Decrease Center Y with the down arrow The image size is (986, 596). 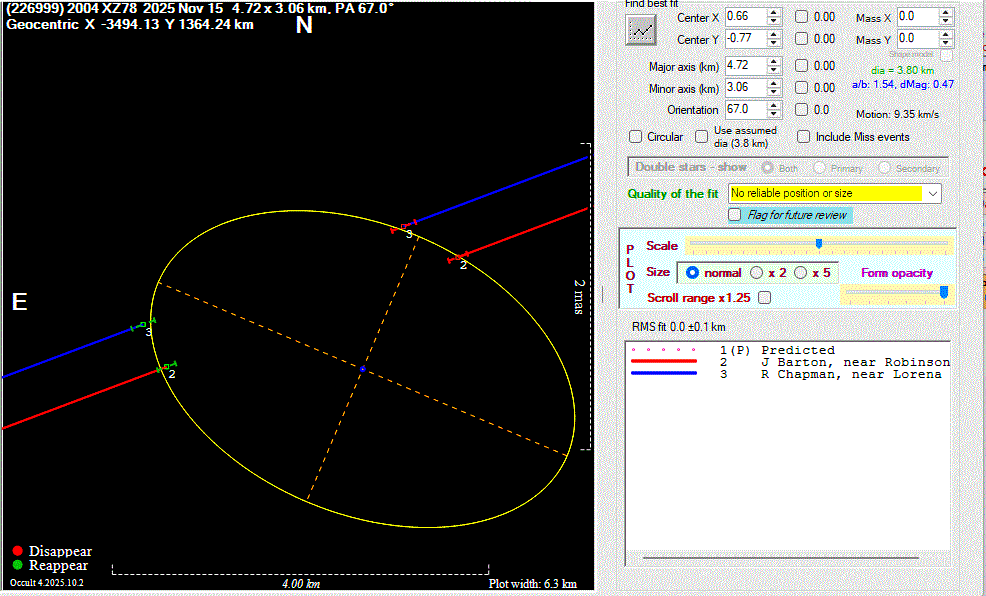tap(773, 43)
